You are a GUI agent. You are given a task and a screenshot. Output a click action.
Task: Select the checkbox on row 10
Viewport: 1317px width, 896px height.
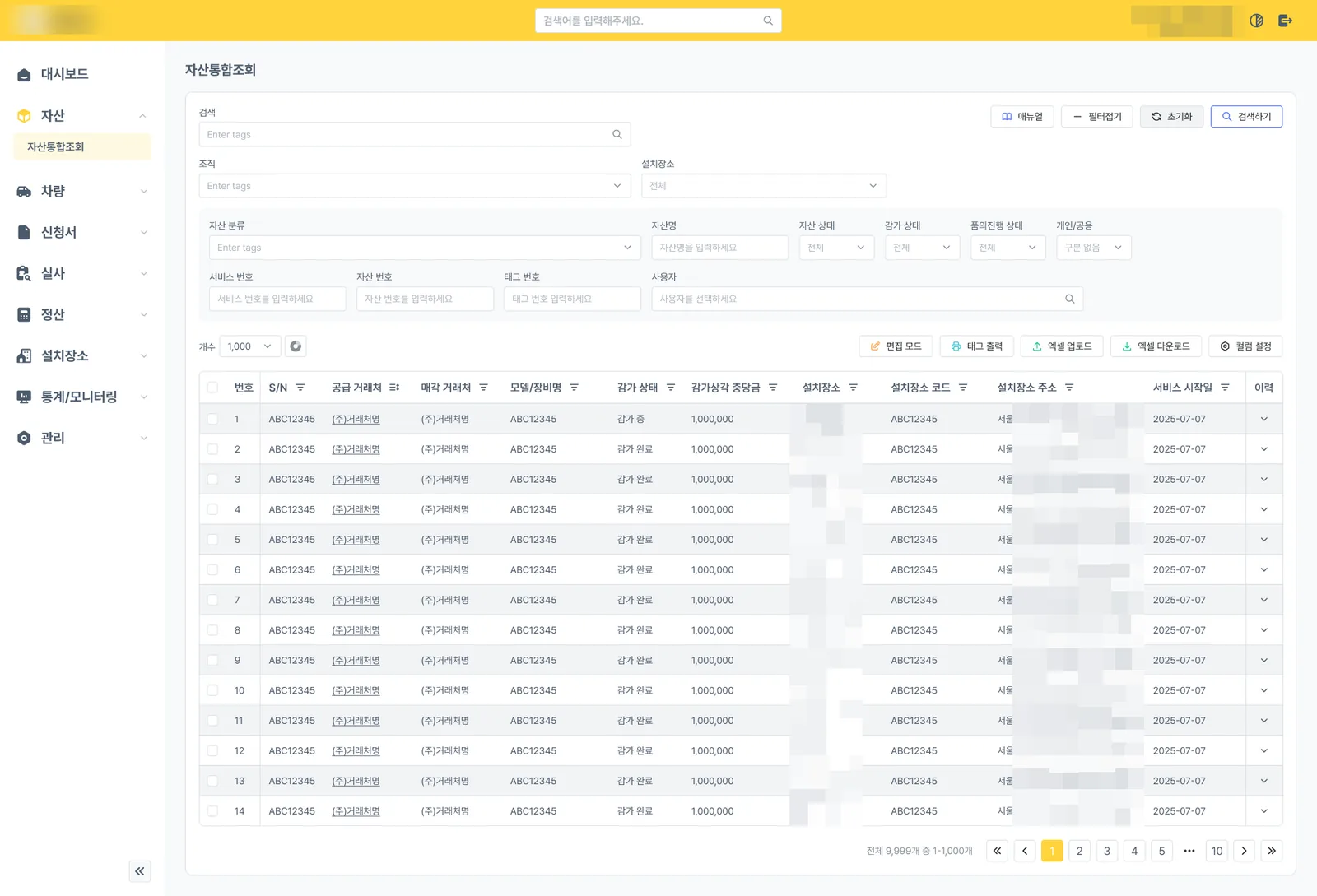coord(213,690)
